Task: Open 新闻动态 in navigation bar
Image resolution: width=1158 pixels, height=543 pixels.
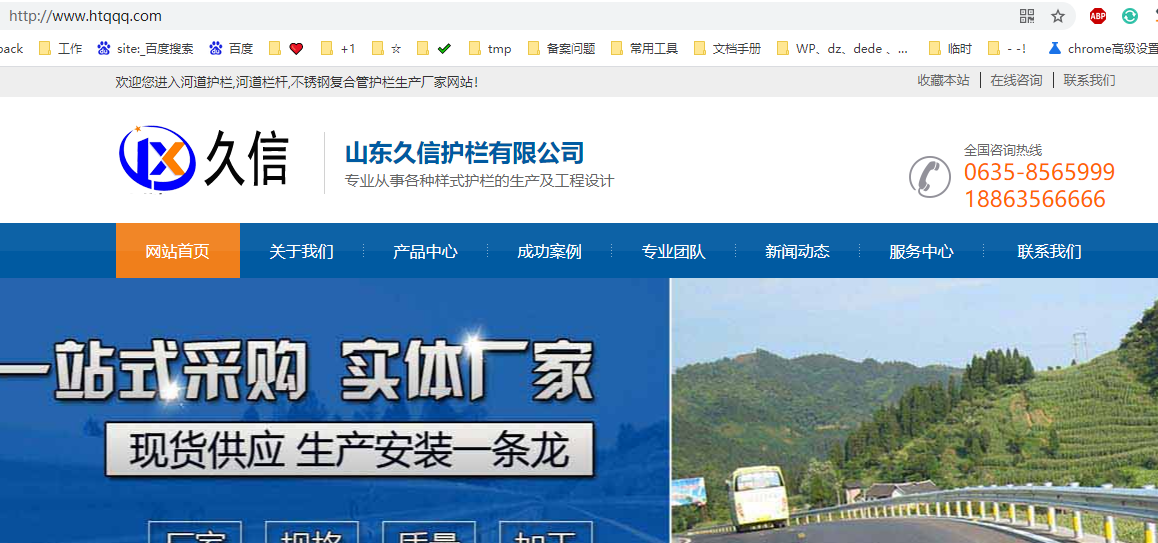Action: click(797, 251)
